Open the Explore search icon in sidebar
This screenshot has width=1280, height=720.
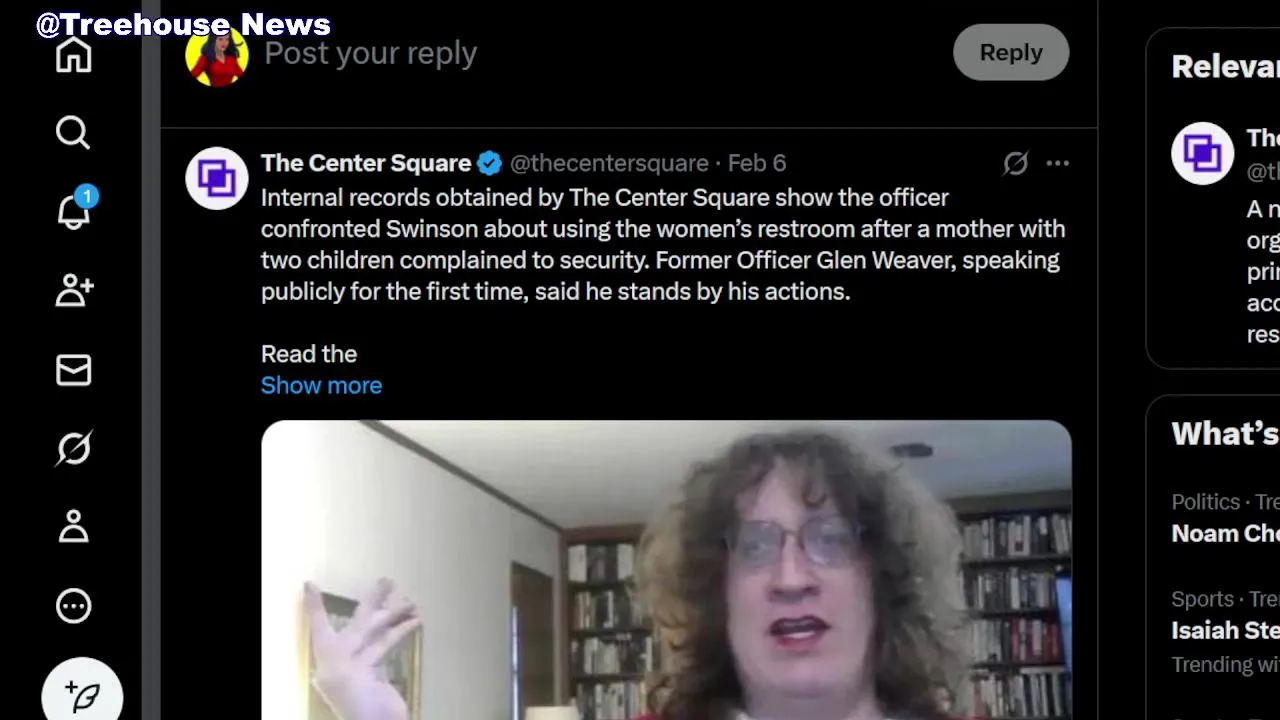click(73, 132)
